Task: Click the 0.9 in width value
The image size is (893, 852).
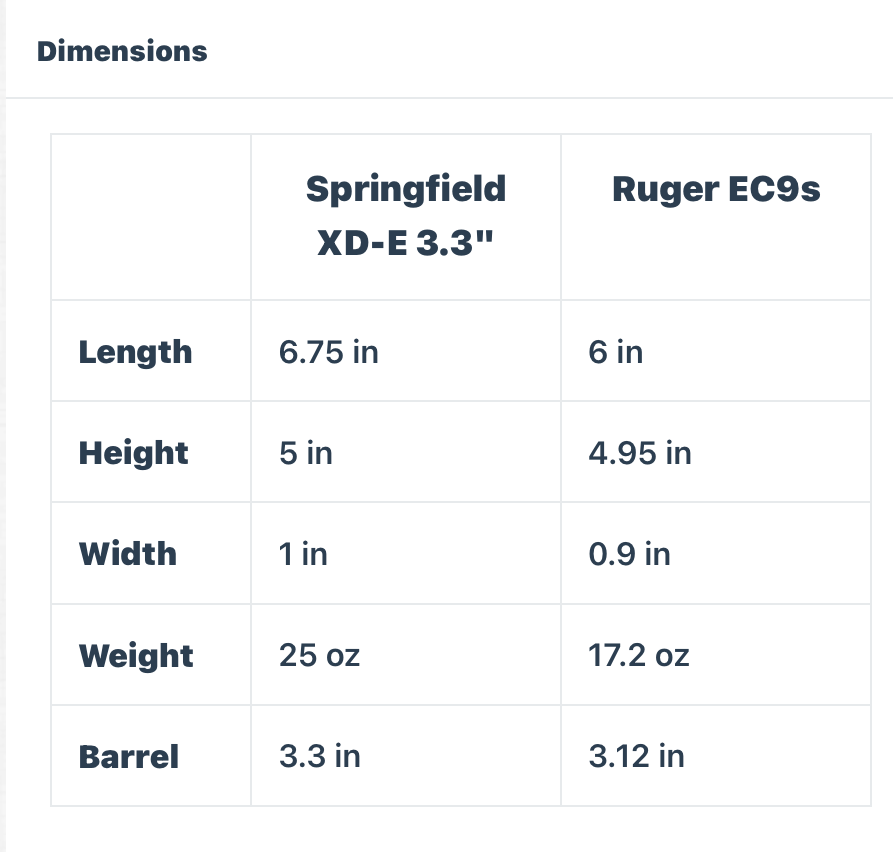Action: pos(630,554)
